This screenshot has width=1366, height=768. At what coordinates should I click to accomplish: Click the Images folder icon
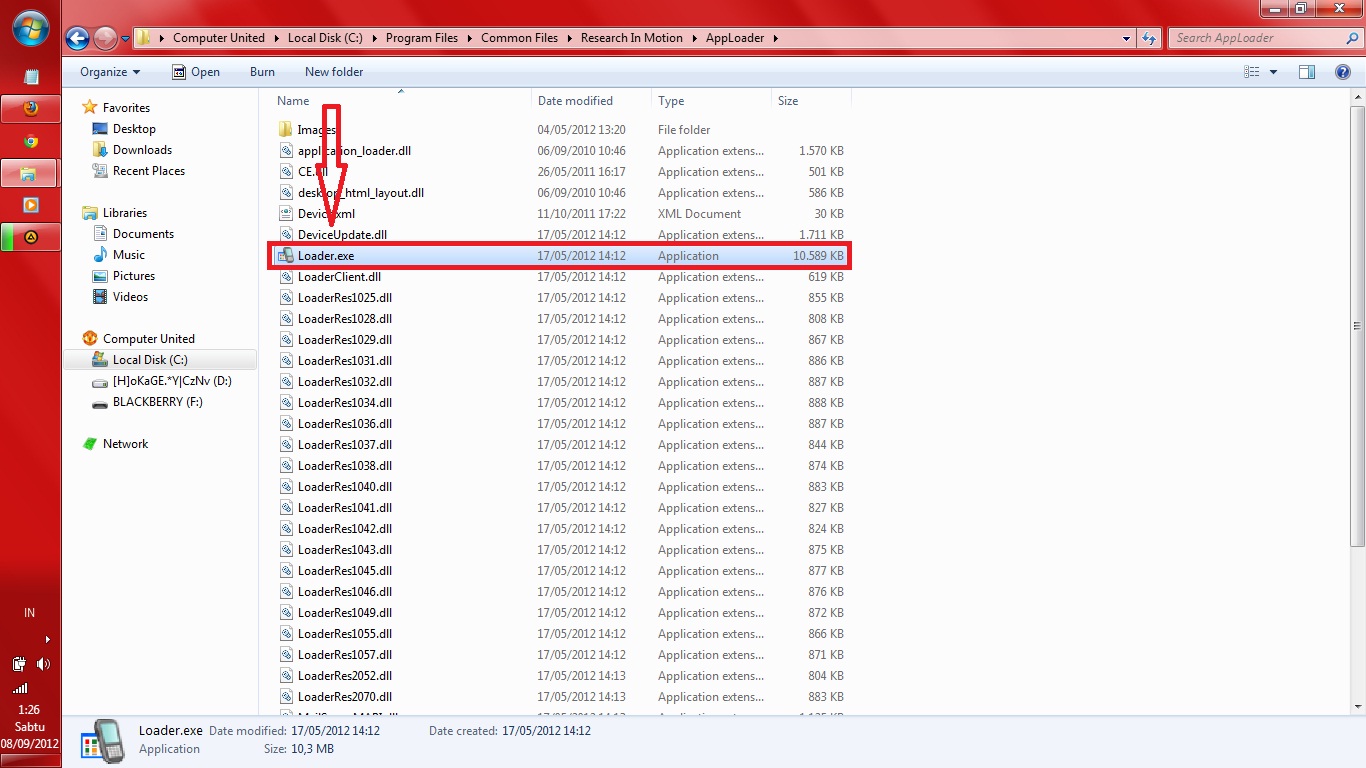pos(286,130)
